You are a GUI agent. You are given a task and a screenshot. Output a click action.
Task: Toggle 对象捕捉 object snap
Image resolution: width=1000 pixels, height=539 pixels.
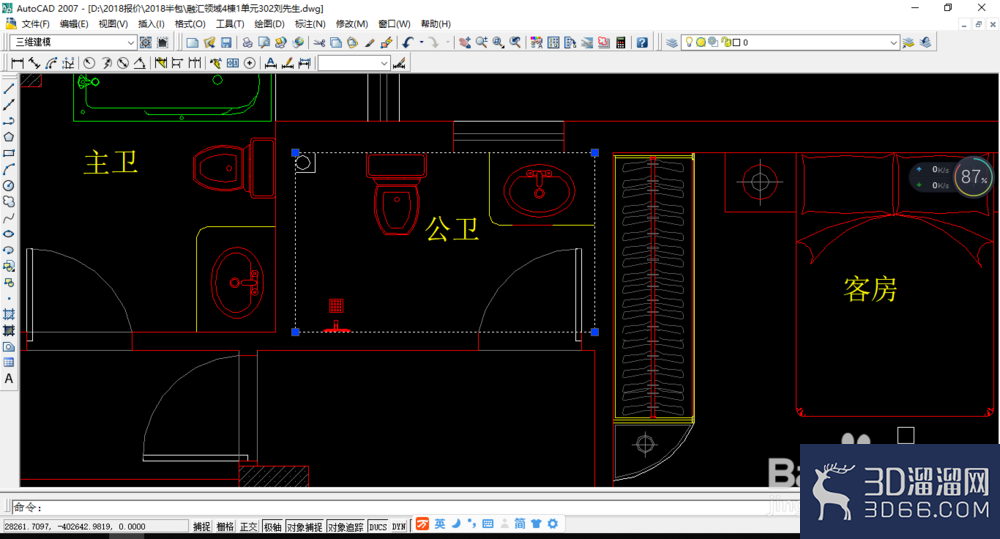pyautogui.click(x=304, y=526)
